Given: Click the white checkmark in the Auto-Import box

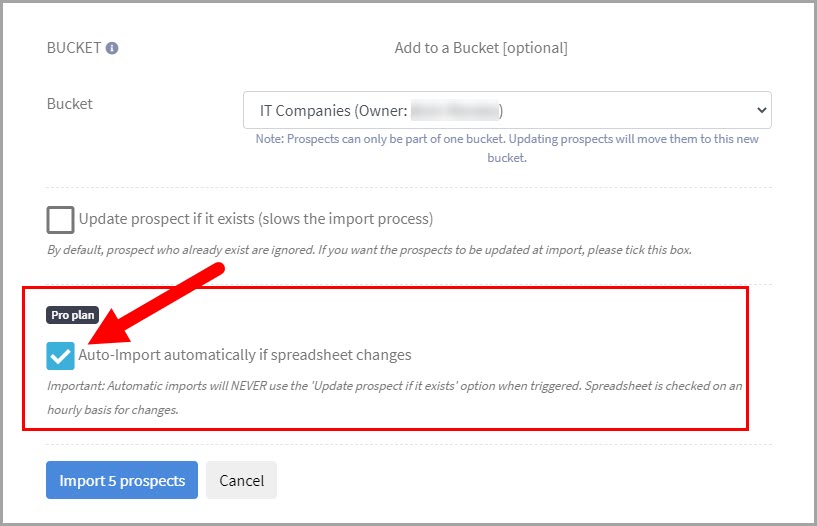Looking at the screenshot, I should tap(61, 355).
